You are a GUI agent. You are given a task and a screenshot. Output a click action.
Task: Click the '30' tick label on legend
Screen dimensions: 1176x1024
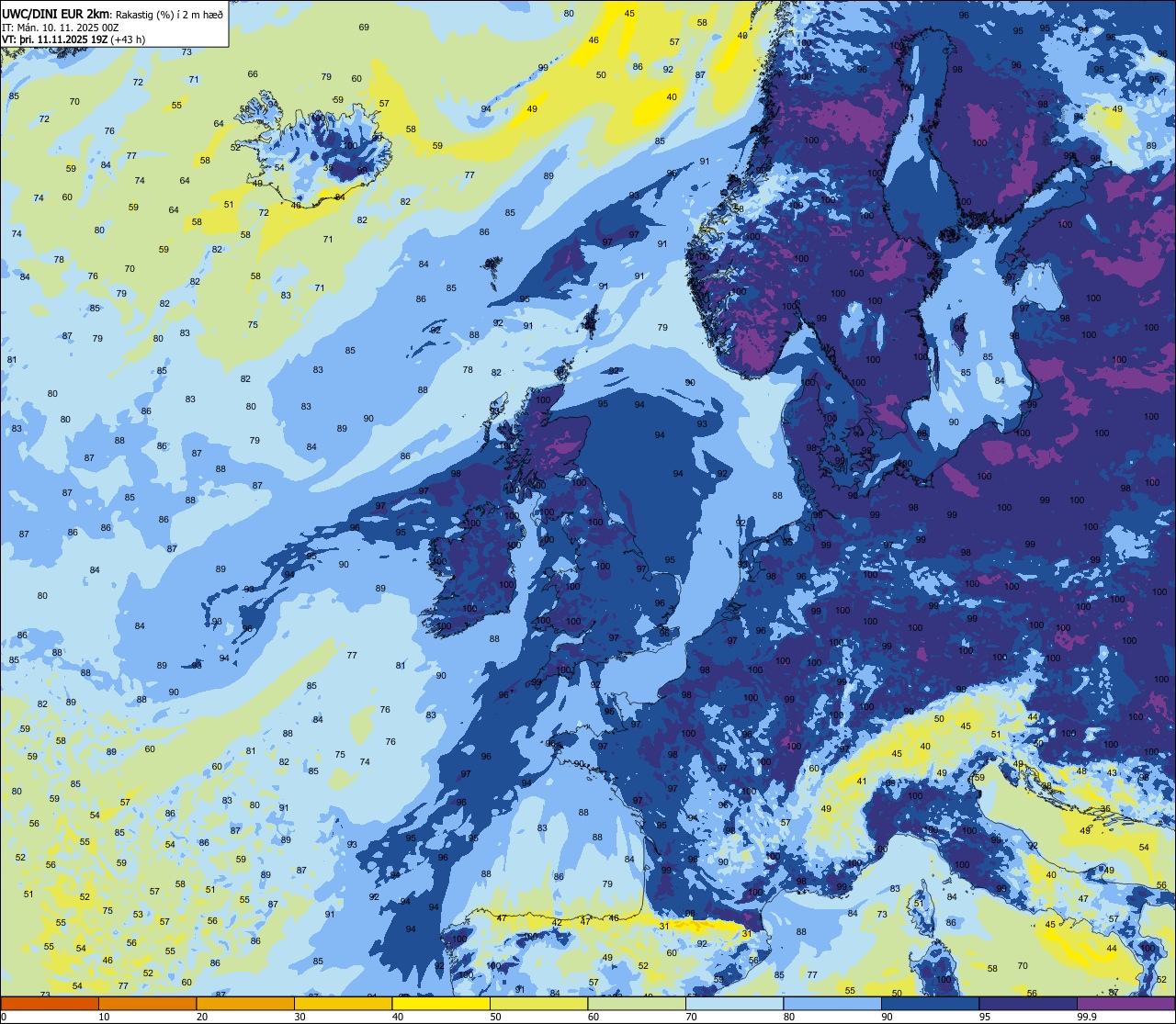coord(300,1017)
